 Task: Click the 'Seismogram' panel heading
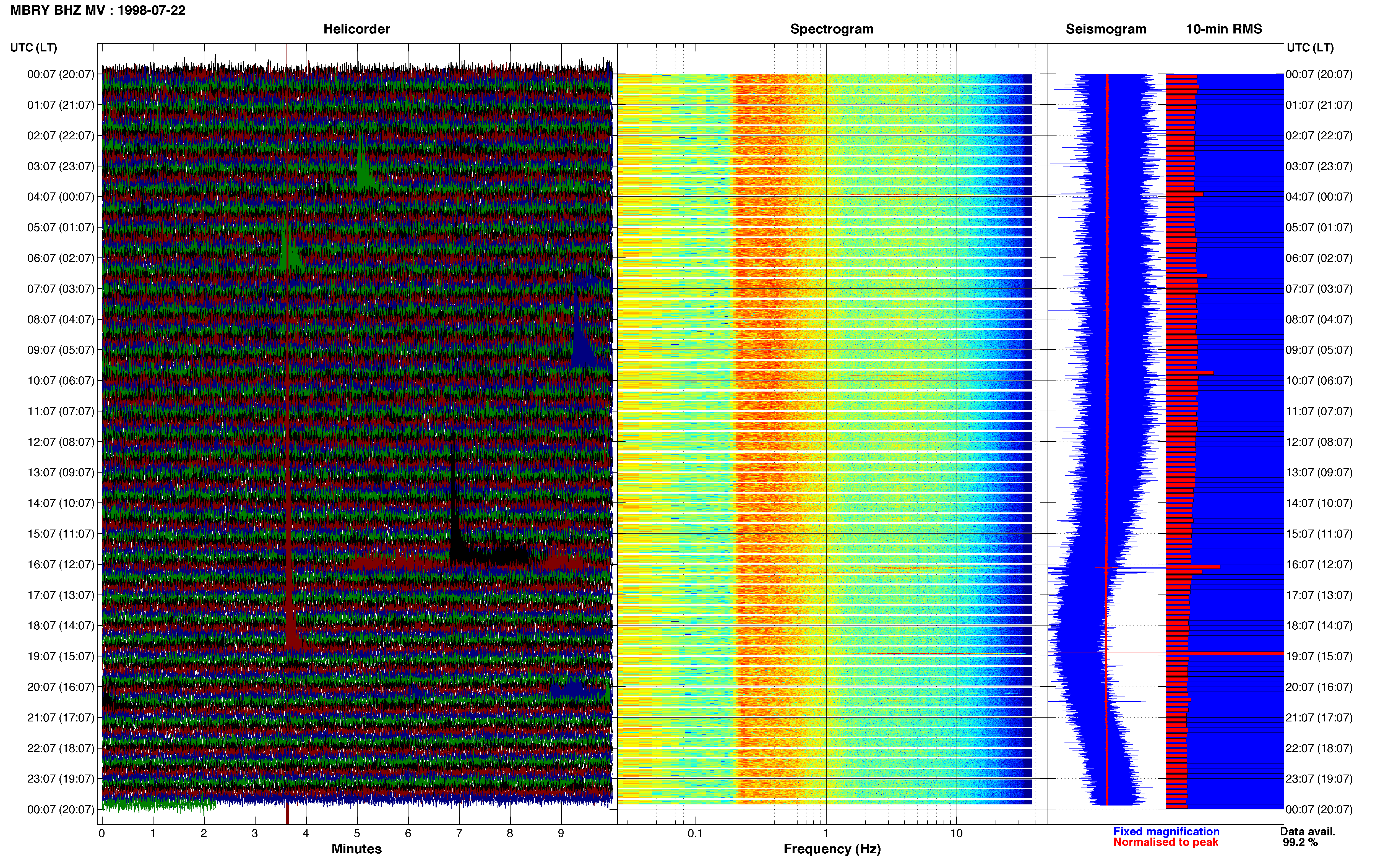click(1106, 29)
